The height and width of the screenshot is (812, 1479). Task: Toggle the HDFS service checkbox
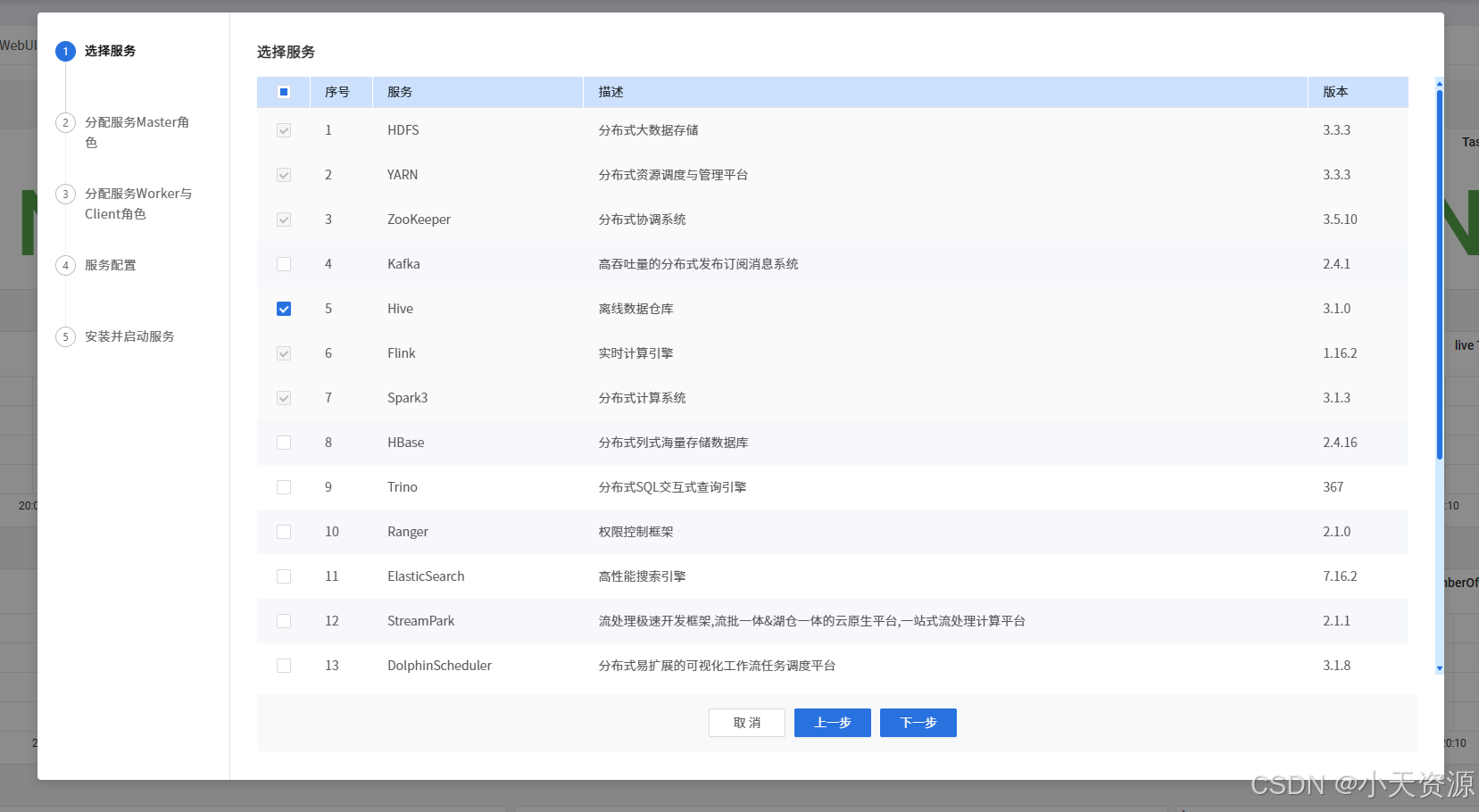[284, 130]
